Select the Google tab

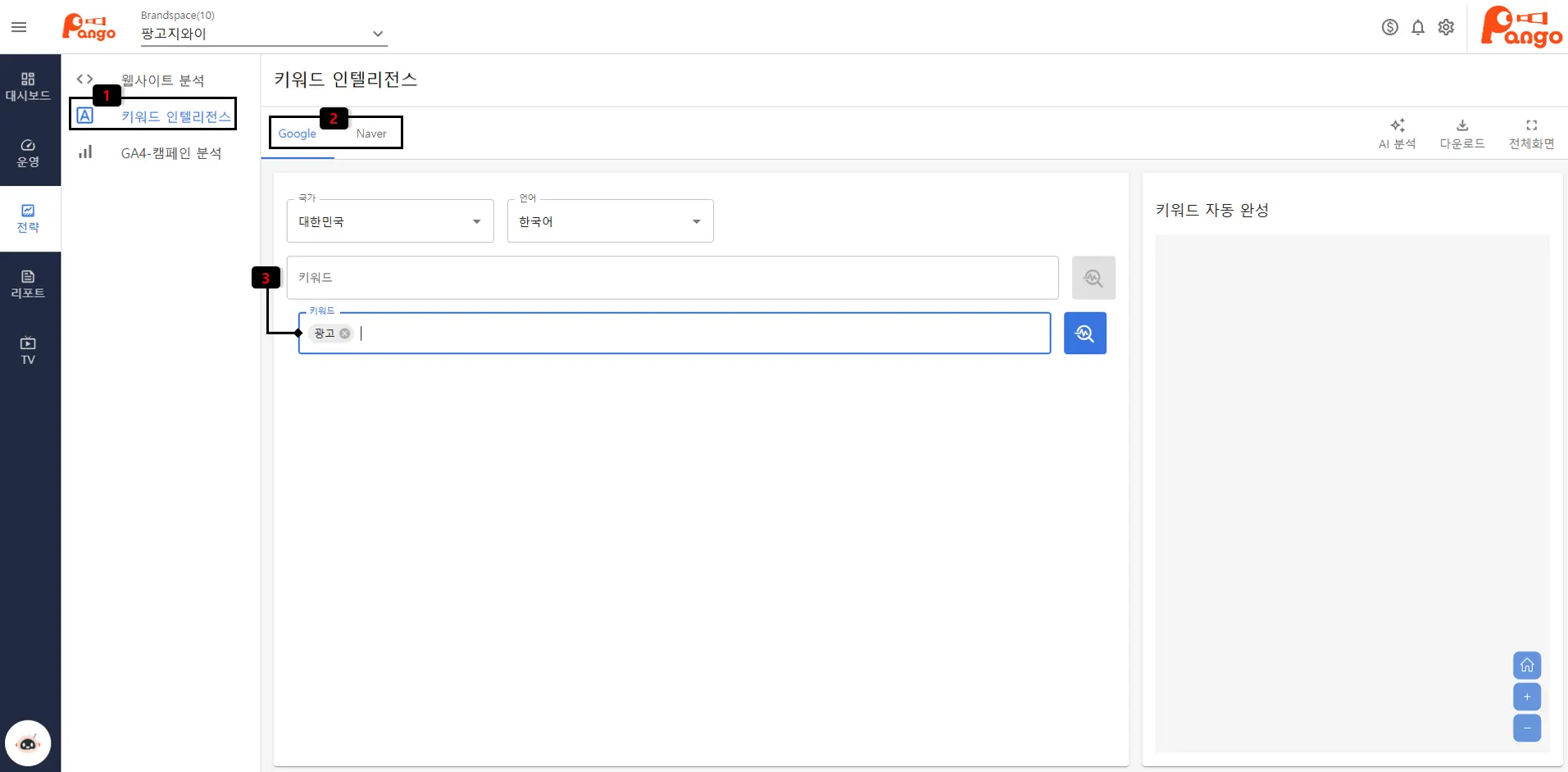(x=297, y=134)
